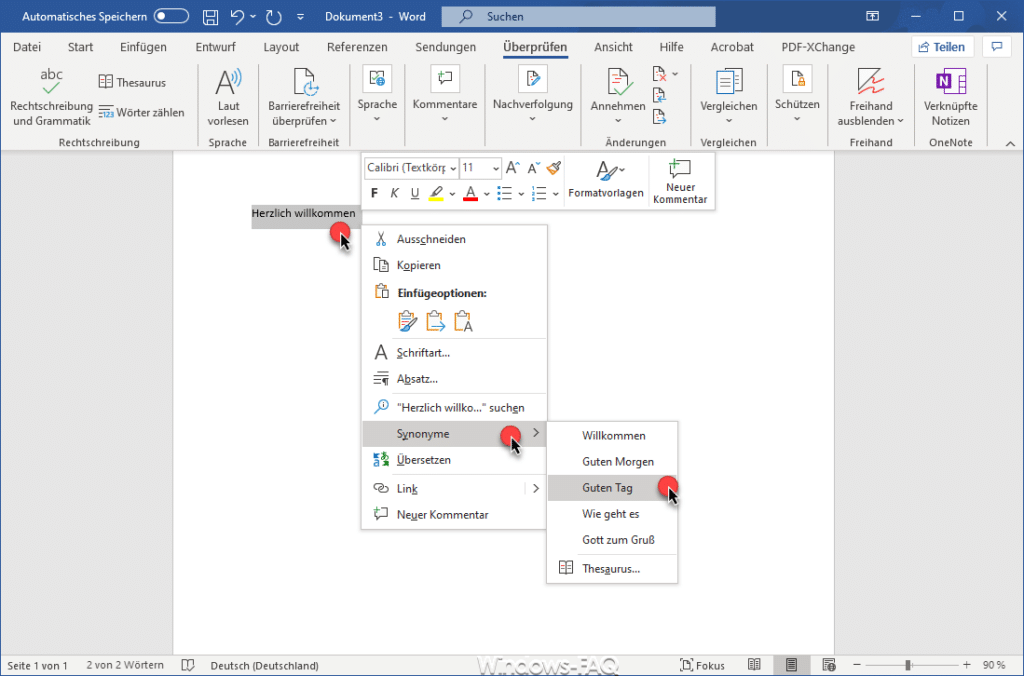Apply underline with the U button
Screen dimensions: 1024x676
coord(415,193)
